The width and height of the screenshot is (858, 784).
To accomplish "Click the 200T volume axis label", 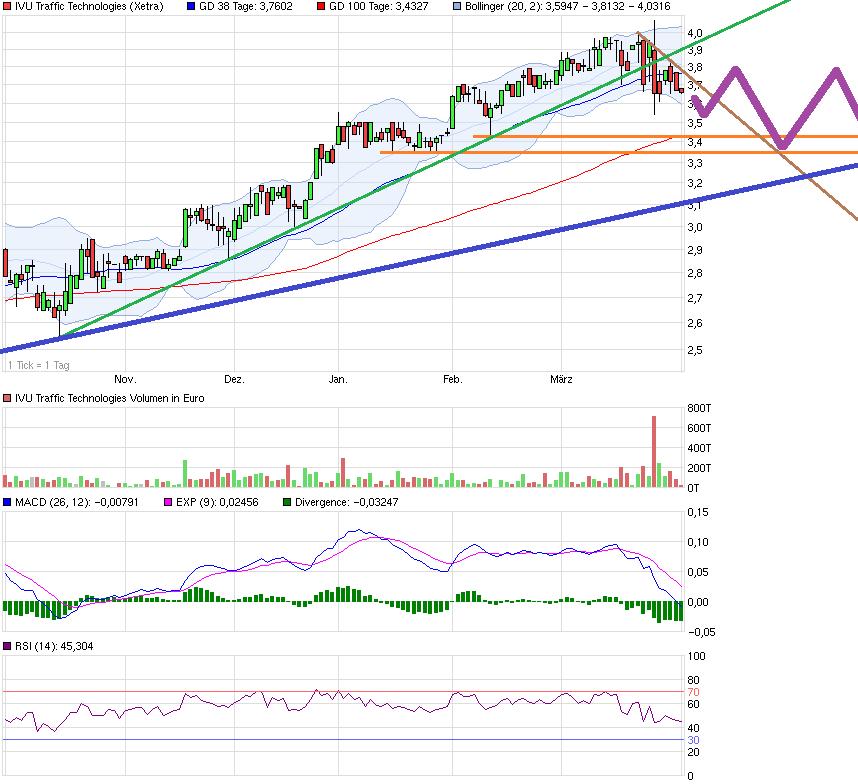I will click(699, 468).
